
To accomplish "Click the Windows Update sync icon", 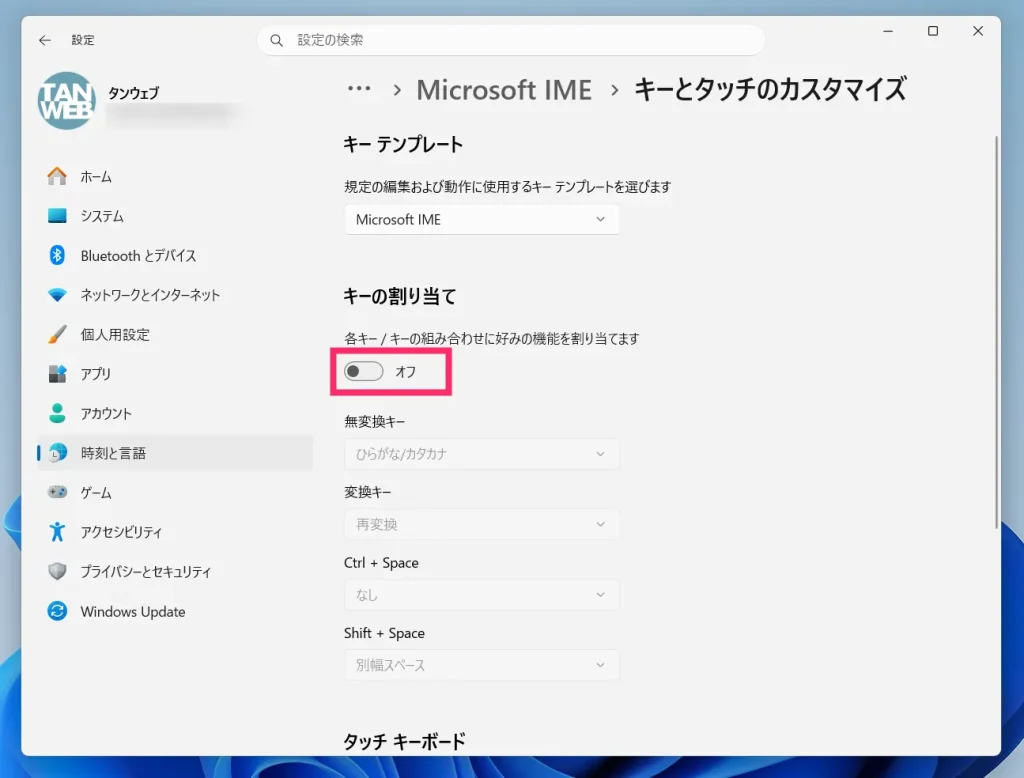I will pos(57,611).
